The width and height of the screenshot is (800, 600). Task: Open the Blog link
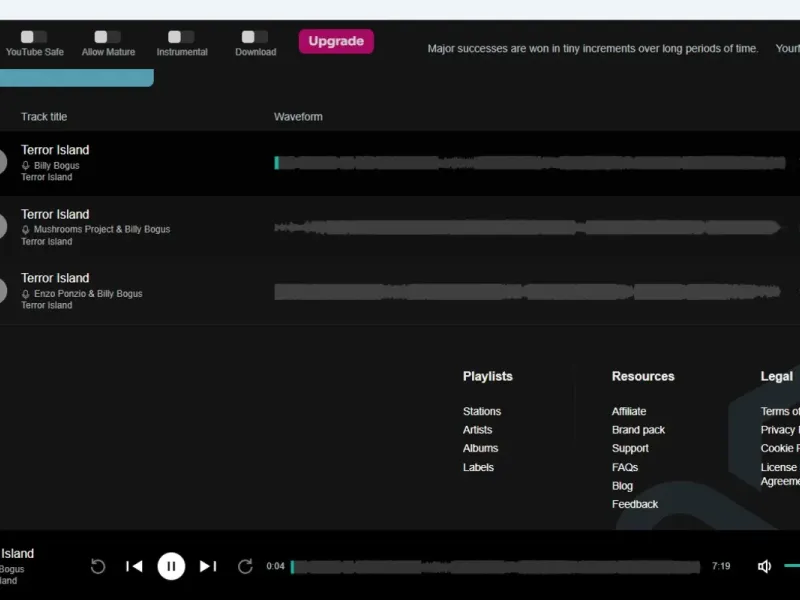(x=622, y=486)
